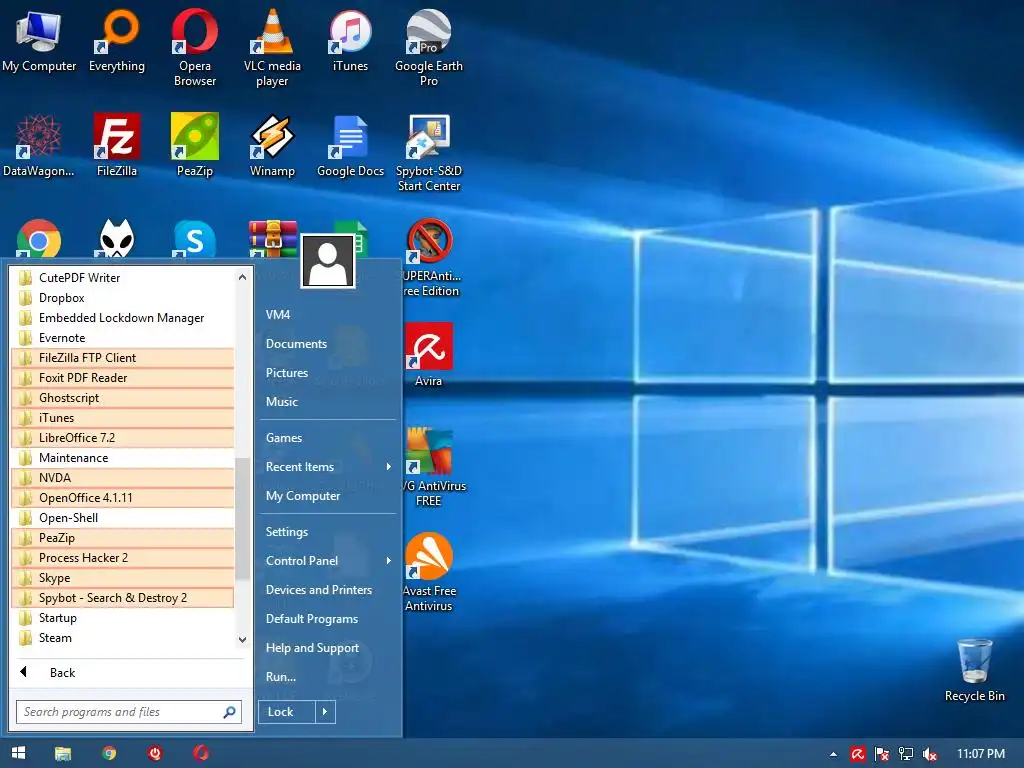The width and height of the screenshot is (1024, 768).
Task: Open the Recycle Bin on desktop
Action: point(974,670)
